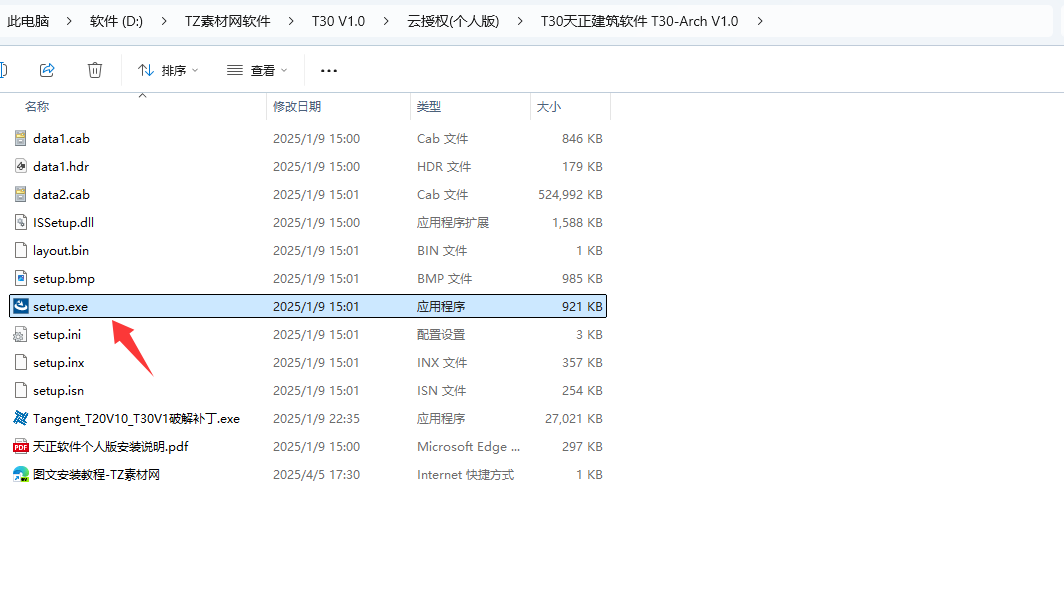Select the data1.hdr file name

tap(61, 166)
